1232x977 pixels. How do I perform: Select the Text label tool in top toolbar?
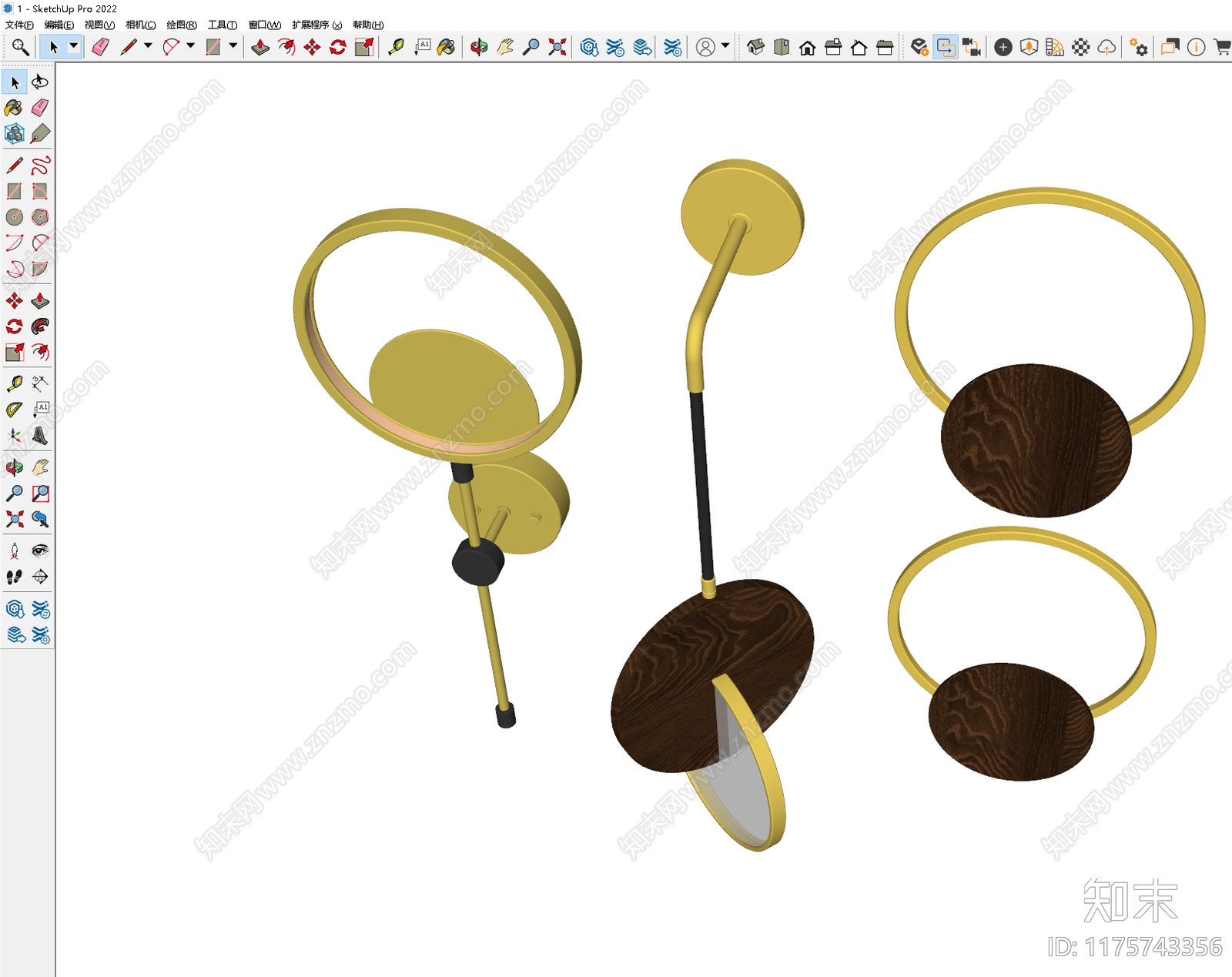[x=423, y=48]
